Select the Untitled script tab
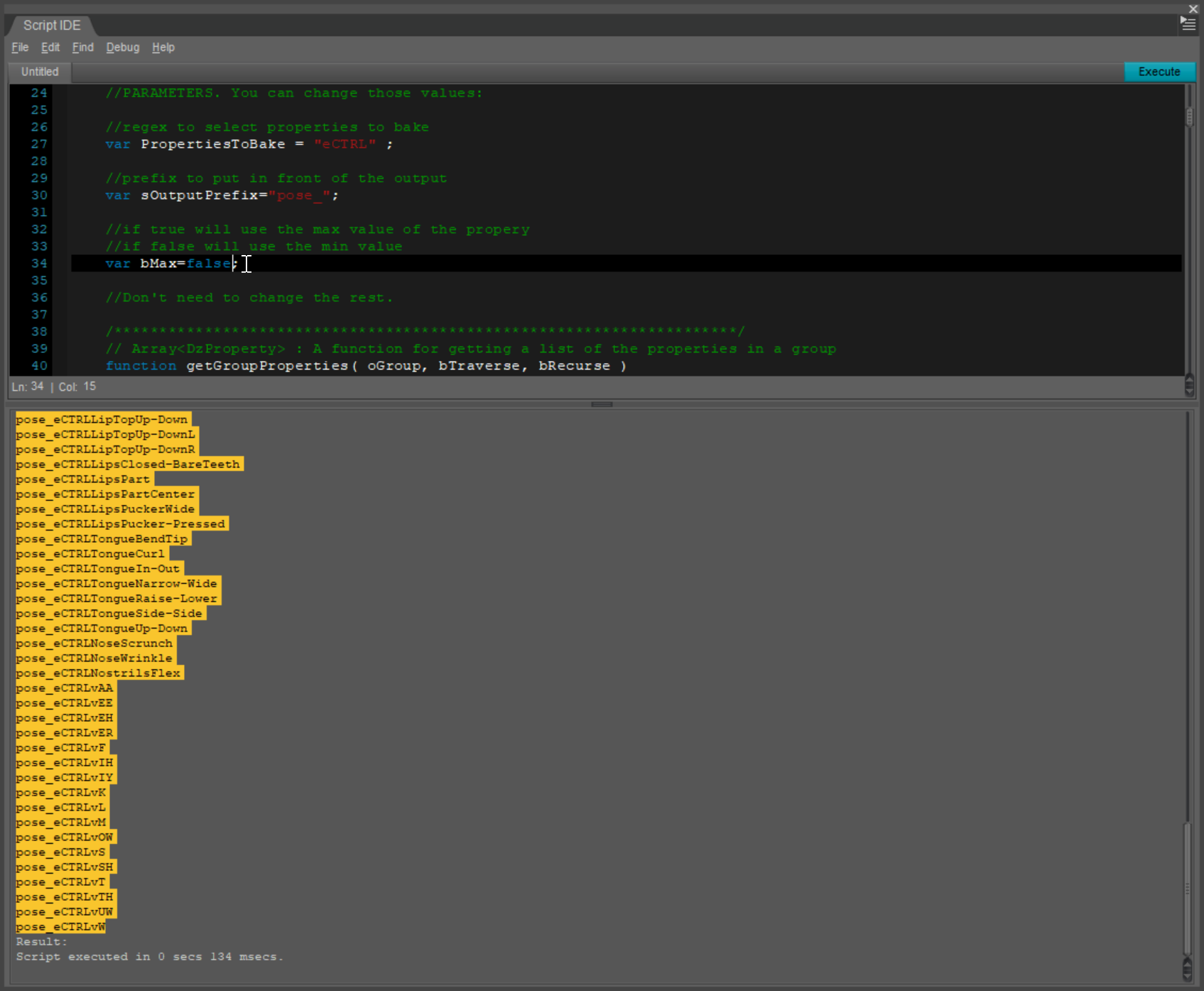Screen dimensions: 1204x991 point(40,72)
